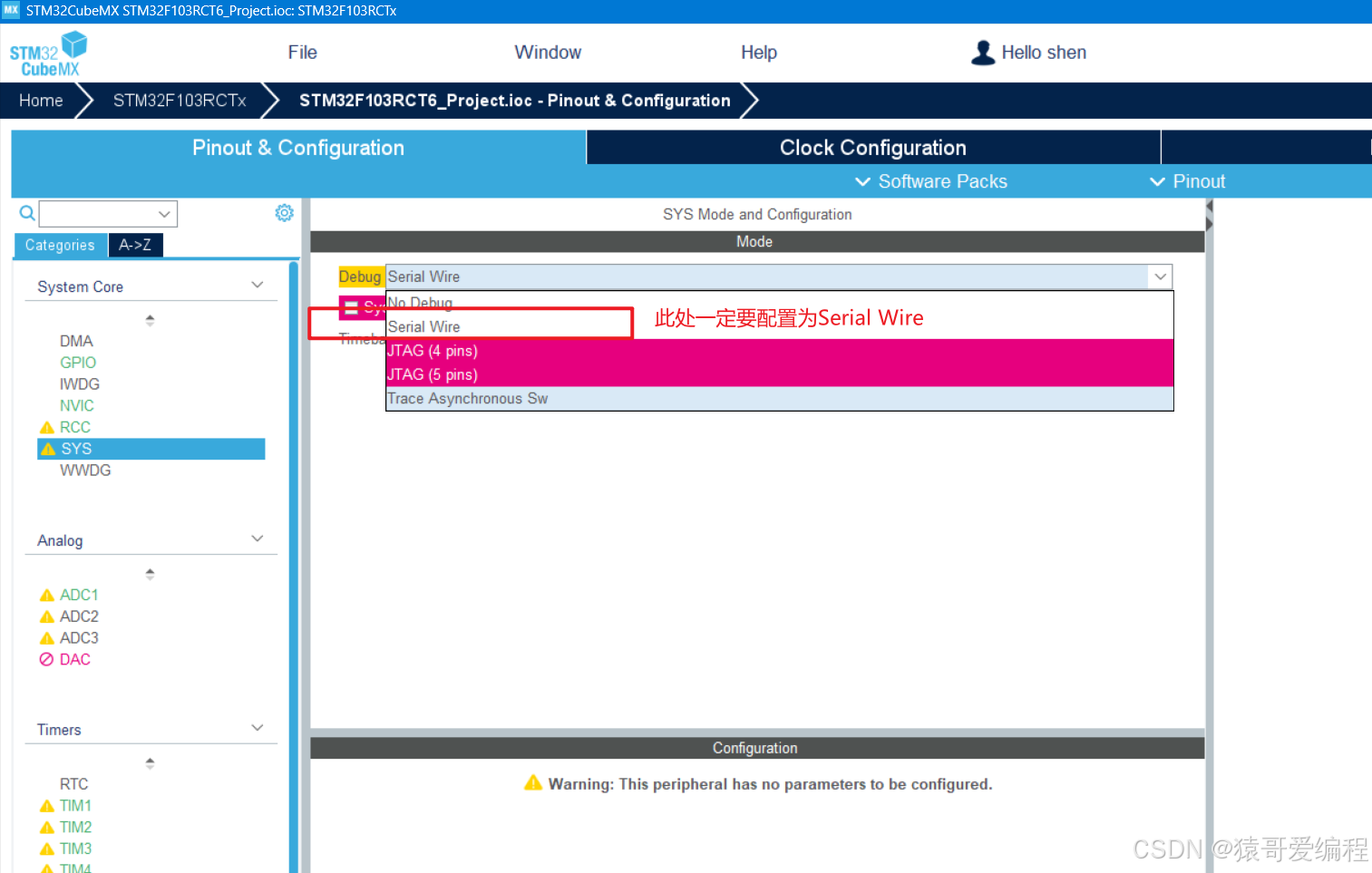Click the sort arrows under System Core
Viewport: 1372px width, 873px height.
[x=150, y=320]
